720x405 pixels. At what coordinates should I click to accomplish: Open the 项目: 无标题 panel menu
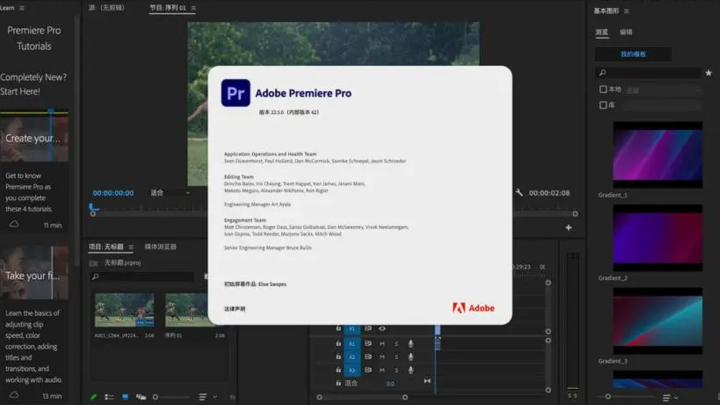pos(131,247)
